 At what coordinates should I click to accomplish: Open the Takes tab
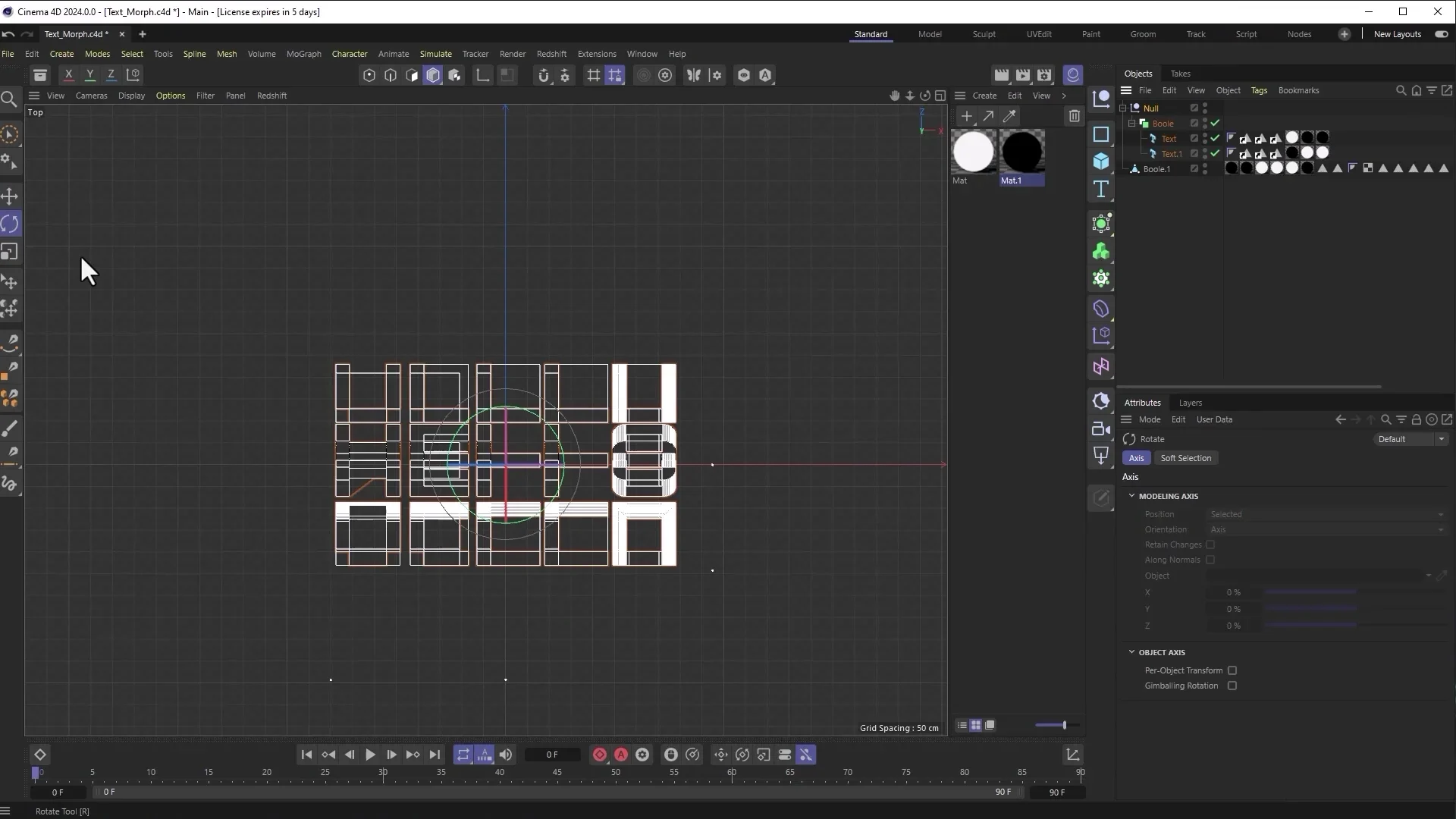(1180, 74)
